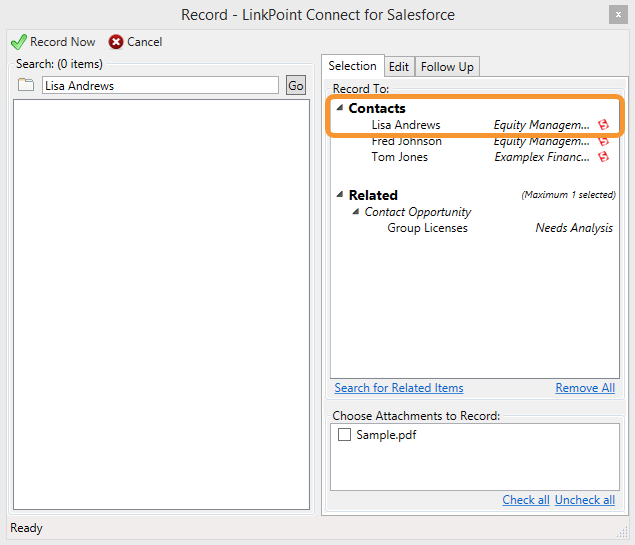635x545 pixels.
Task: Click the folder icon beside search field
Action: pyautogui.click(x=26, y=86)
